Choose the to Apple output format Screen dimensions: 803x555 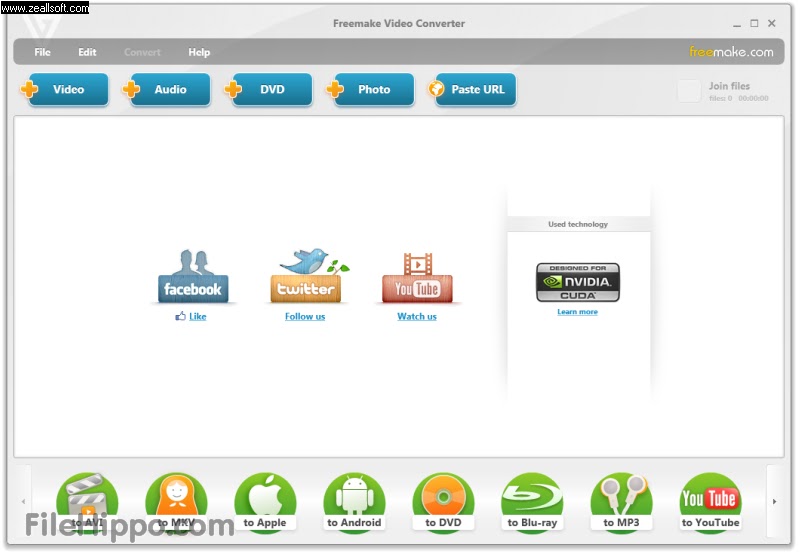(265, 503)
